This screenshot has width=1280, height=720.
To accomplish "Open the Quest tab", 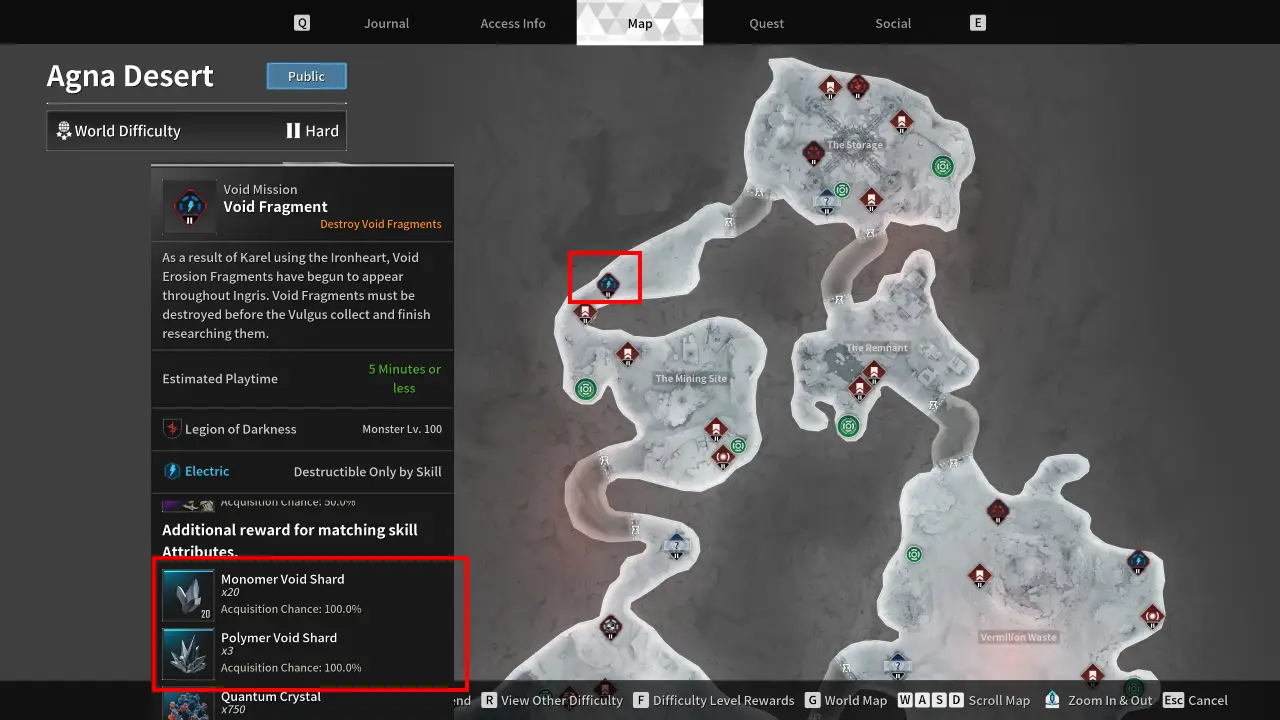I will pyautogui.click(x=767, y=23).
